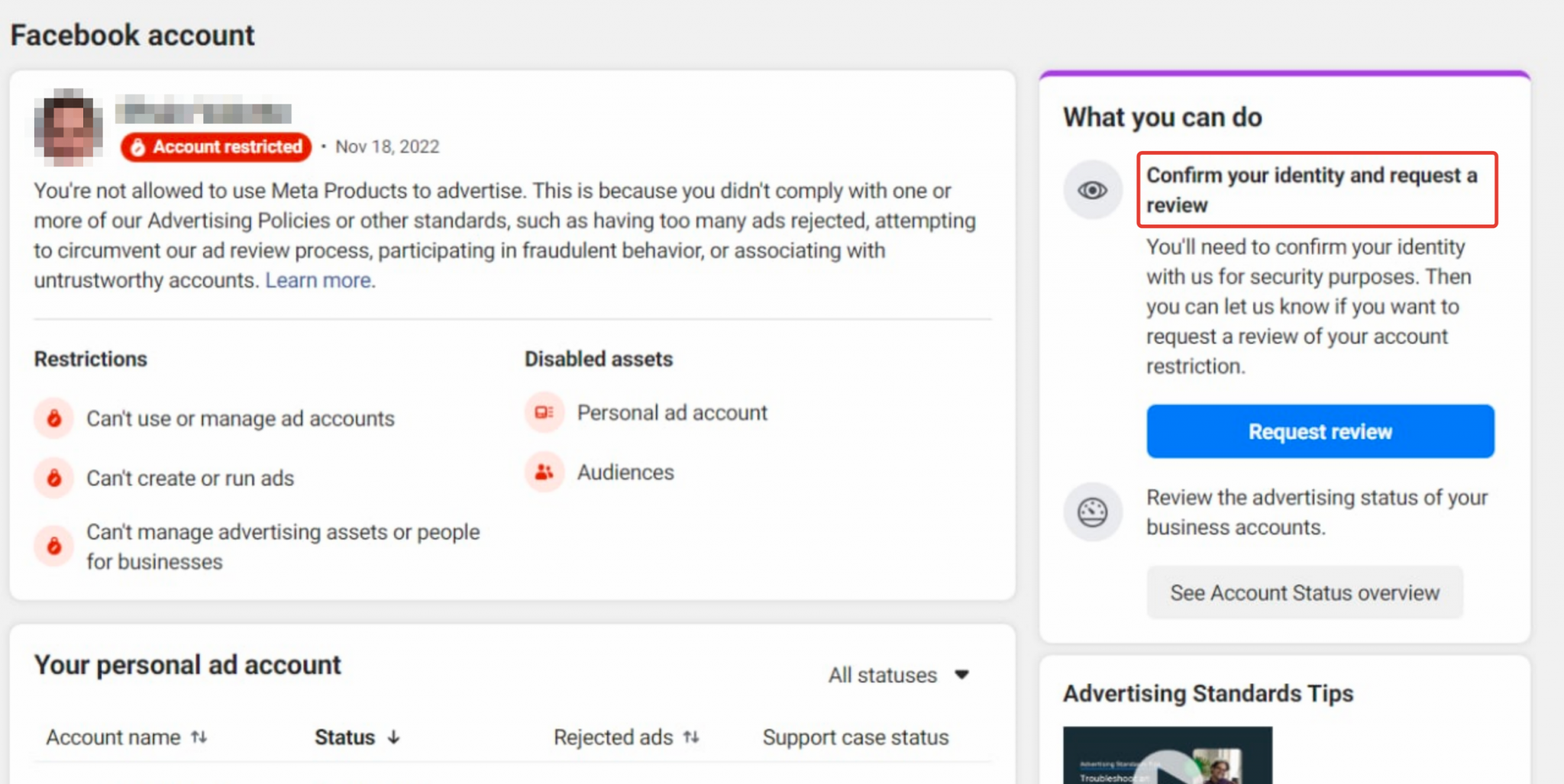Sort by Status column arrow
The height and width of the screenshot is (784, 1564).
click(x=393, y=737)
